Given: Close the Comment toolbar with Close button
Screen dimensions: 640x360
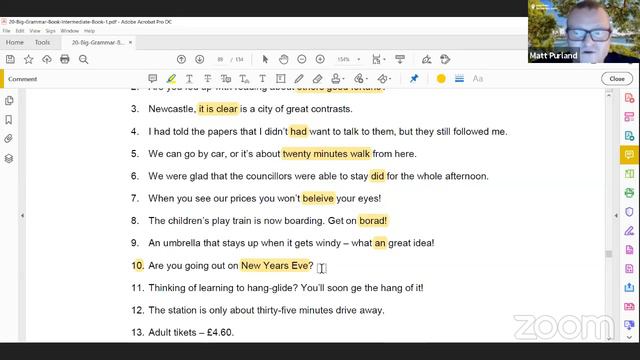Looking at the screenshot, I should pyautogui.click(x=617, y=78).
